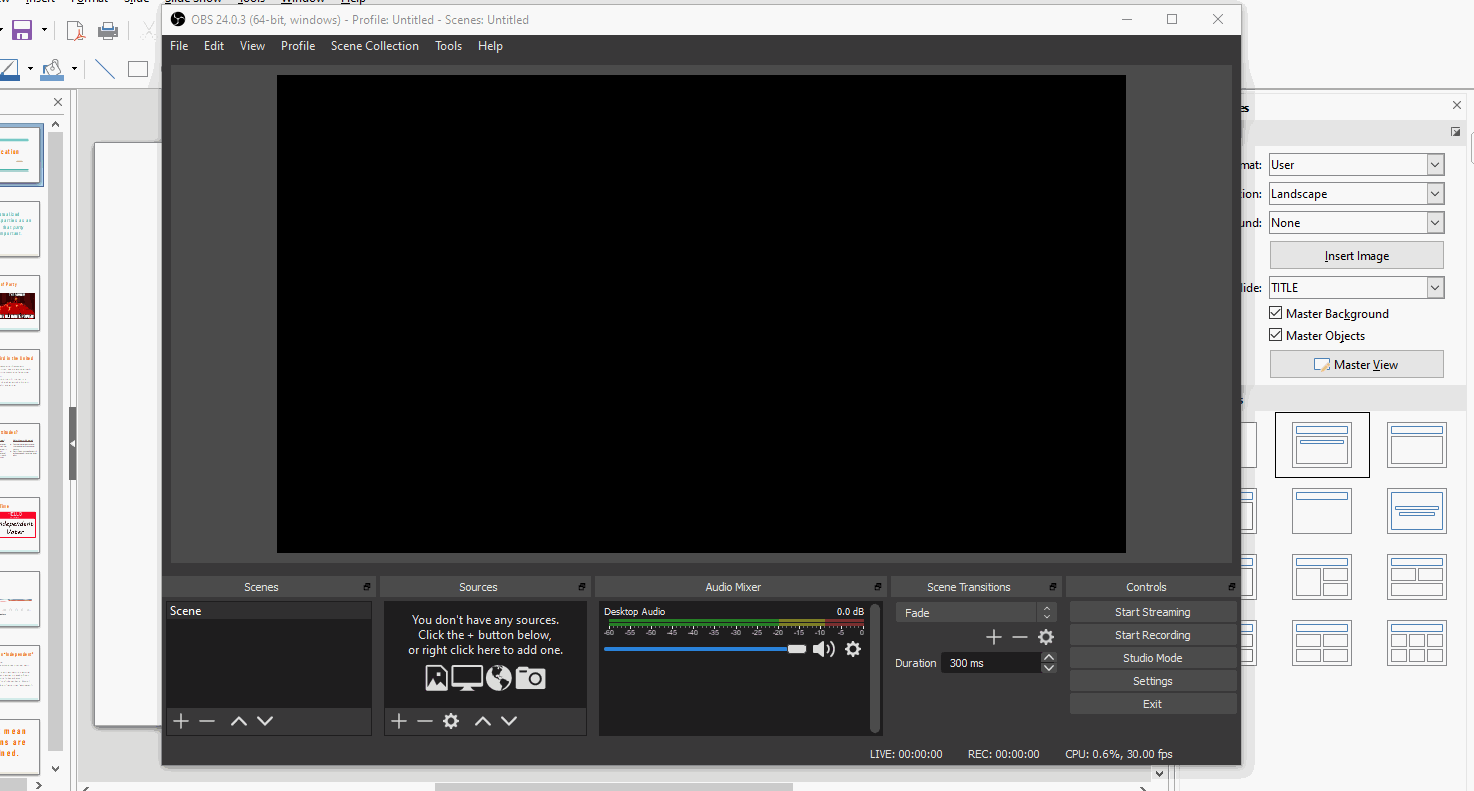
Task: Open the View menu in OBS
Action: (252, 46)
